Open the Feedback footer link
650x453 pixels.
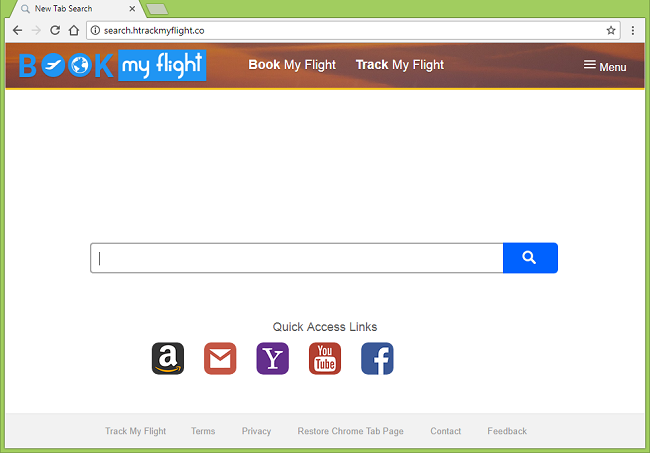click(507, 431)
